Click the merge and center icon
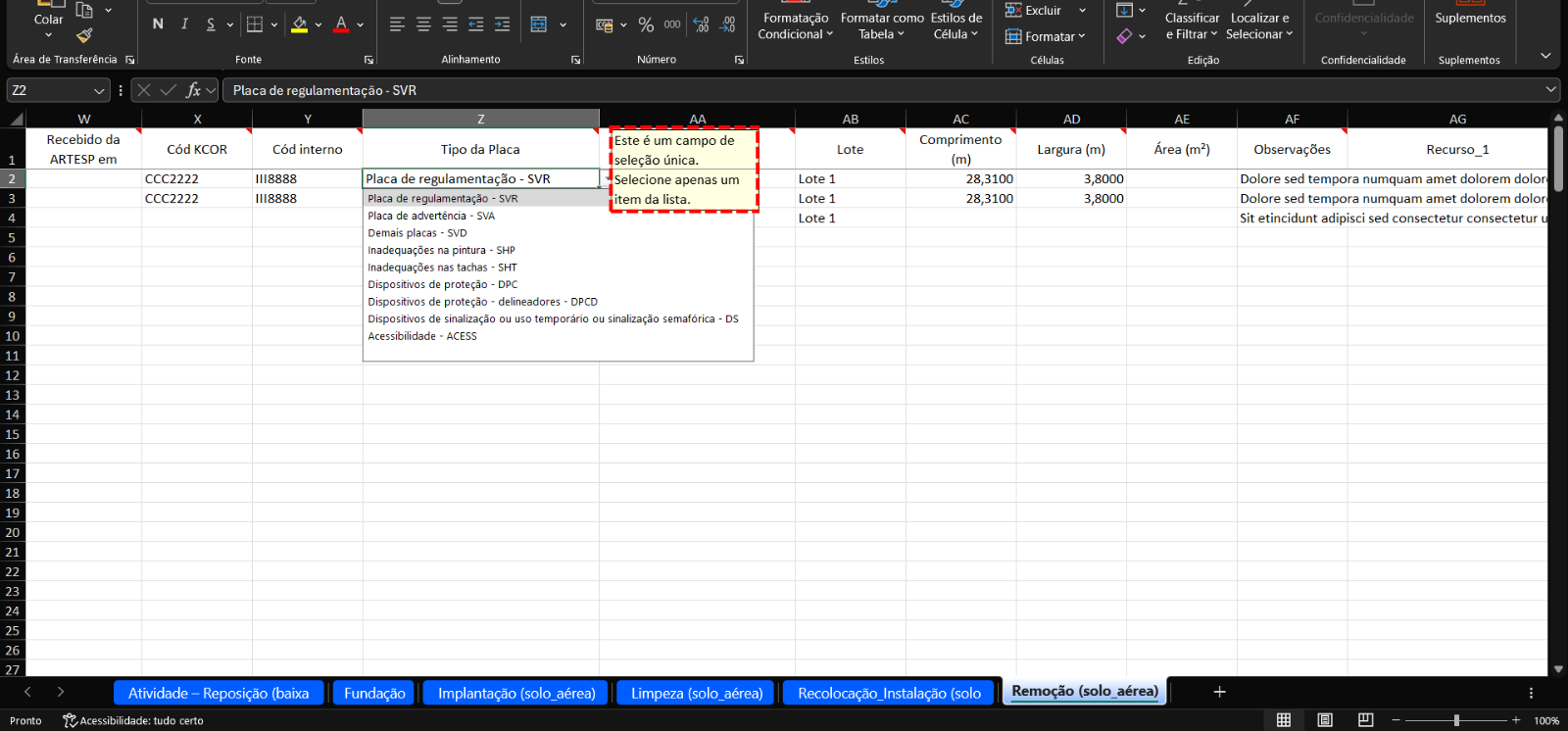Viewport: 1568px width, 731px height. click(x=539, y=24)
